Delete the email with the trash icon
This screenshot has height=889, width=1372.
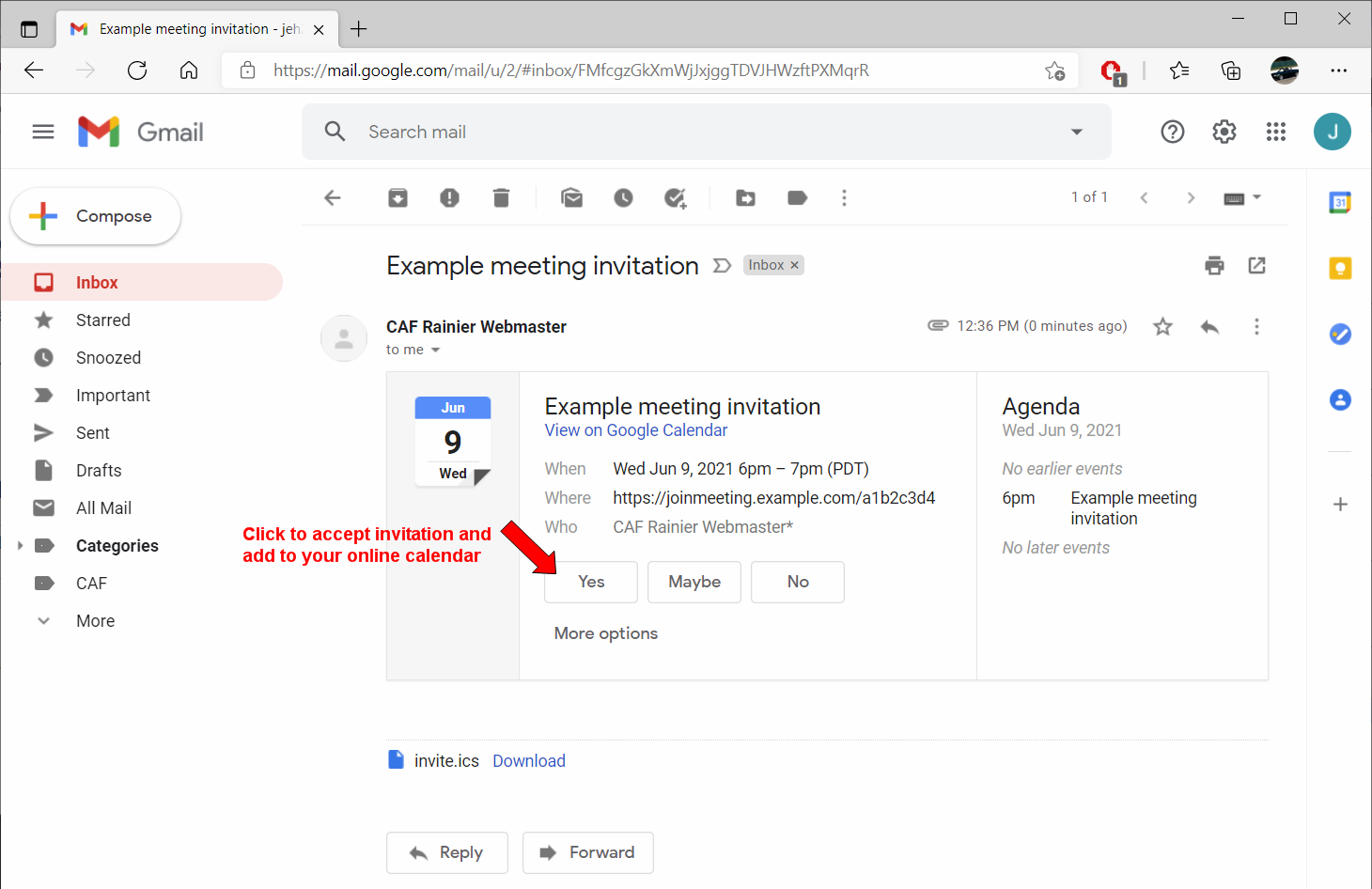(501, 198)
